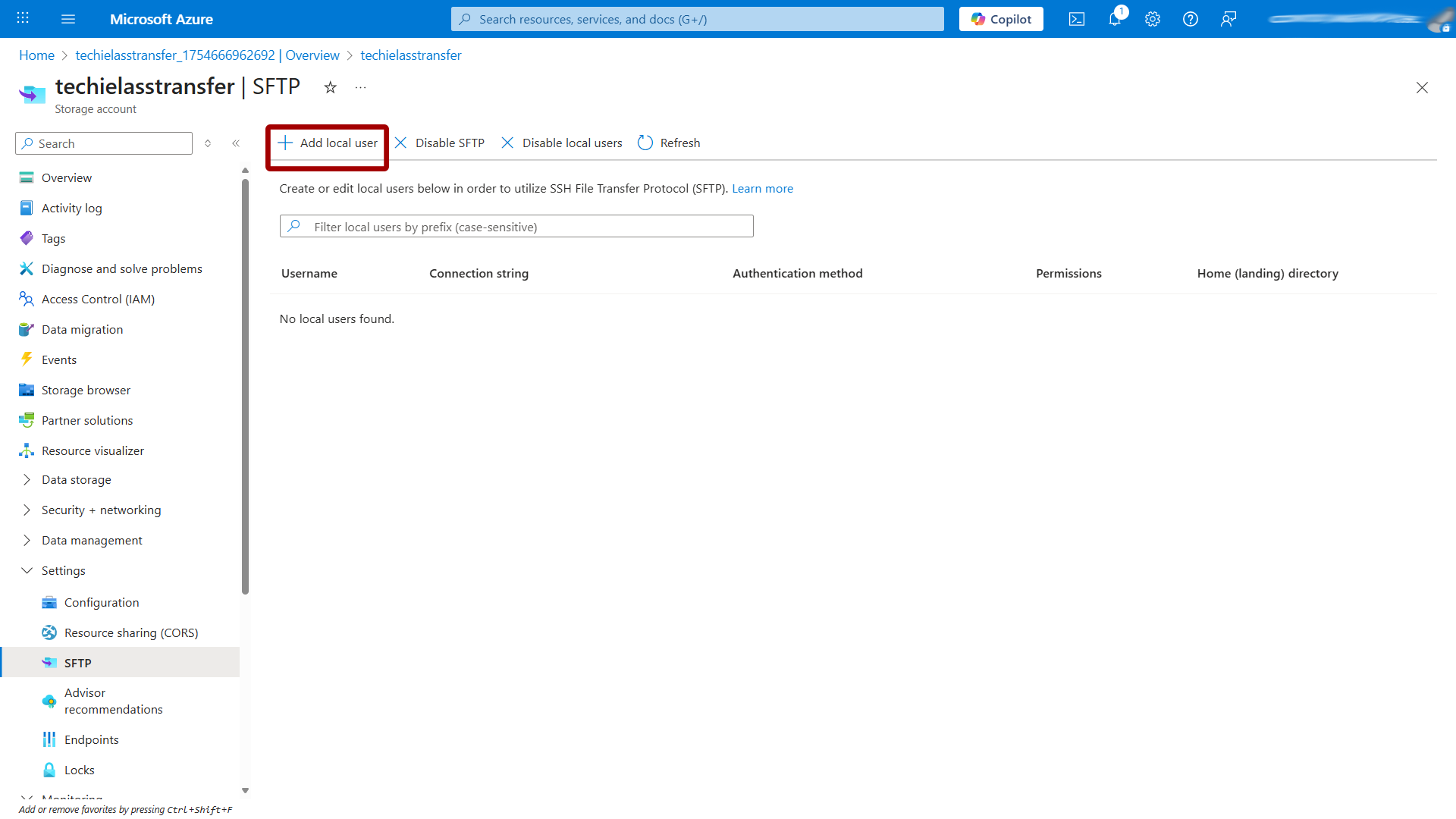Click the Learn more link about SFTP
This screenshot has height=819, width=1456.
pos(762,188)
